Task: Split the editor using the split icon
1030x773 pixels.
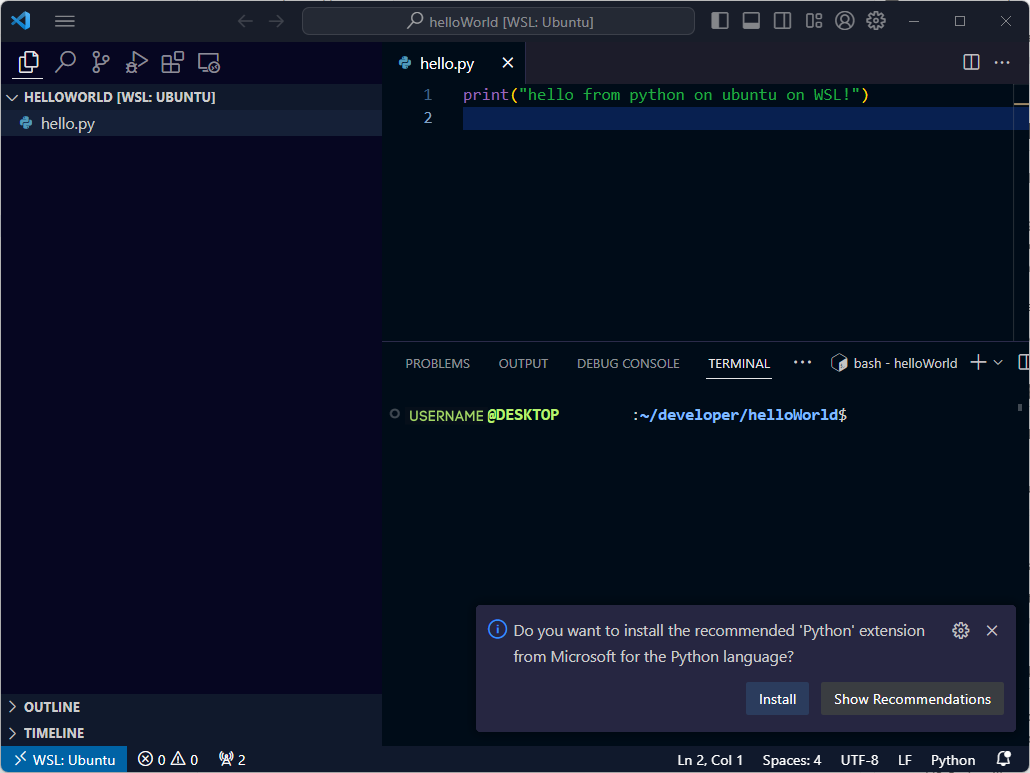Action: coord(970,62)
